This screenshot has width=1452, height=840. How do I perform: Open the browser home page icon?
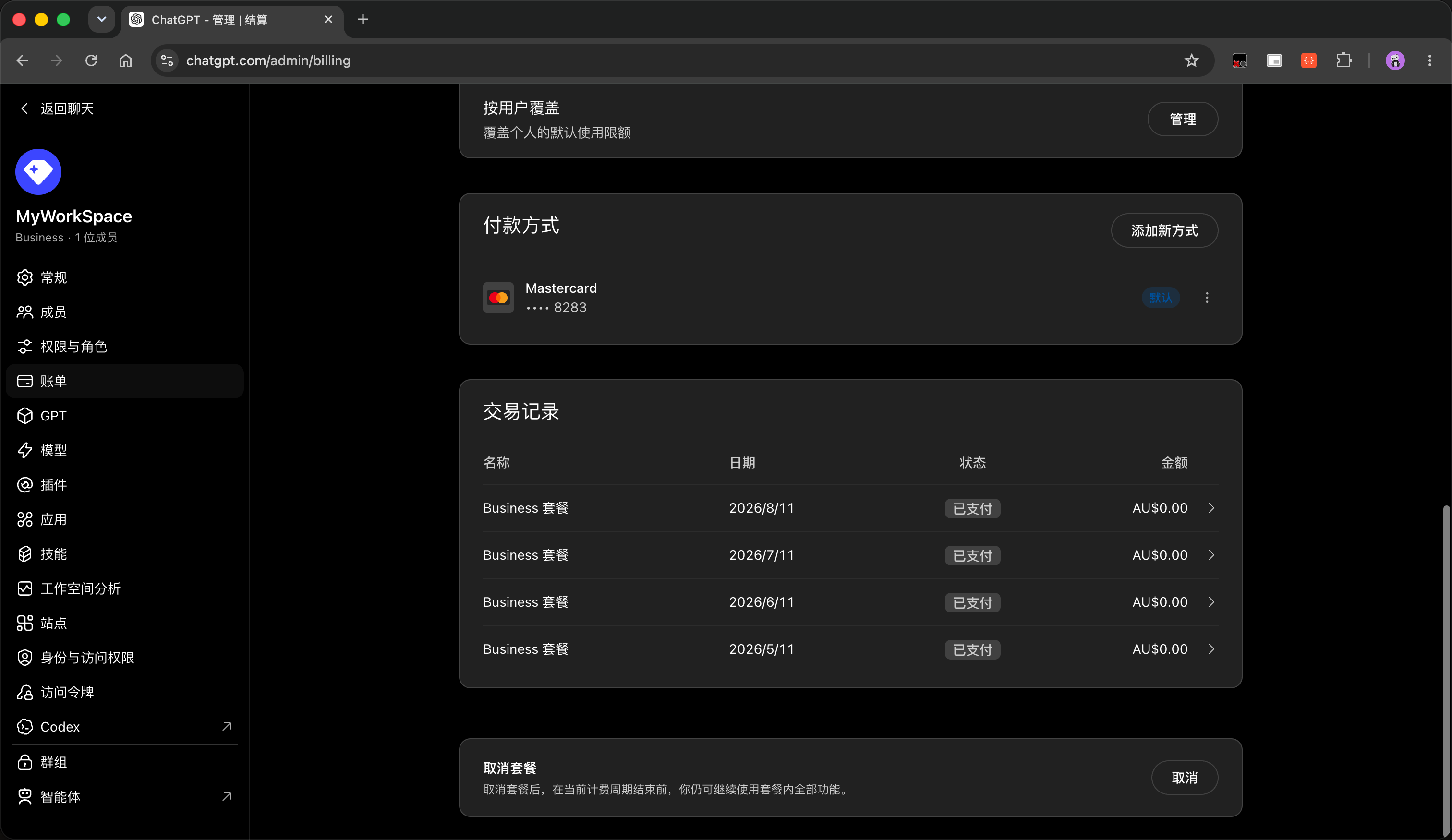point(126,60)
